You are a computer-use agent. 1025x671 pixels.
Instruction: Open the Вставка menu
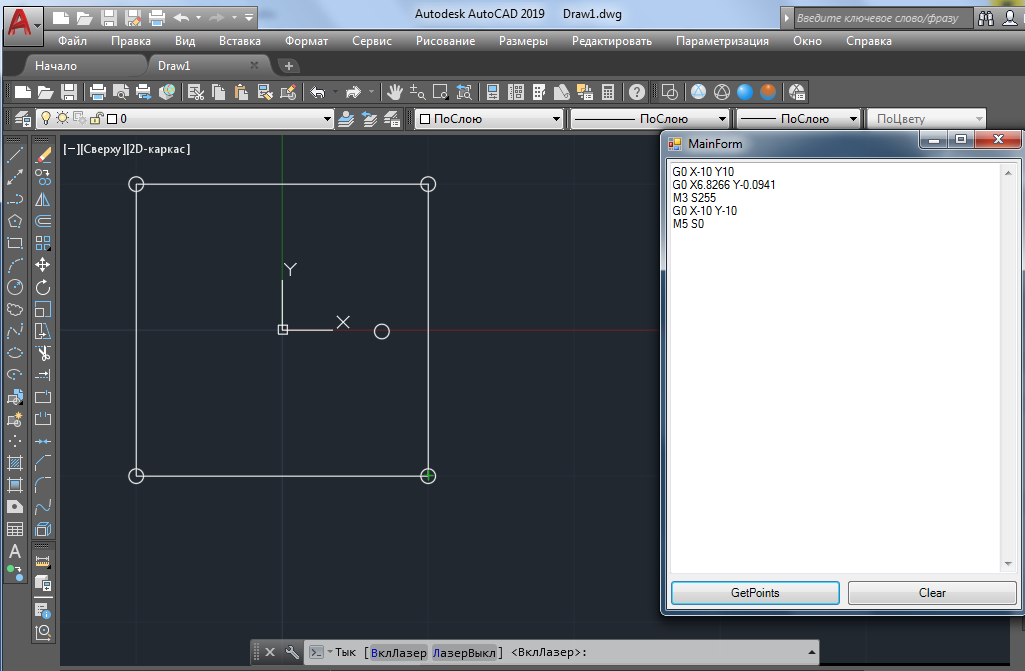click(240, 41)
